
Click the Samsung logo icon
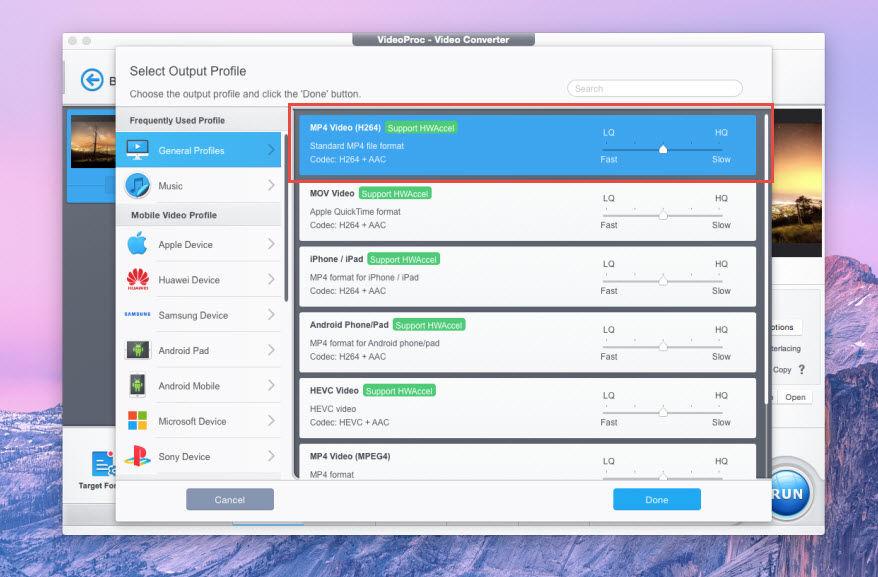138,314
